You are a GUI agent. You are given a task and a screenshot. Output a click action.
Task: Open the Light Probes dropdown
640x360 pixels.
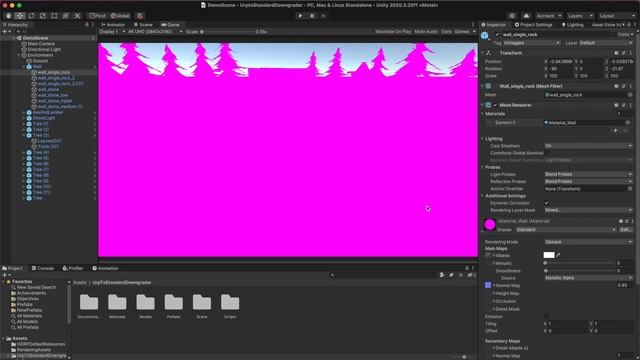click(x=589, y=174)
